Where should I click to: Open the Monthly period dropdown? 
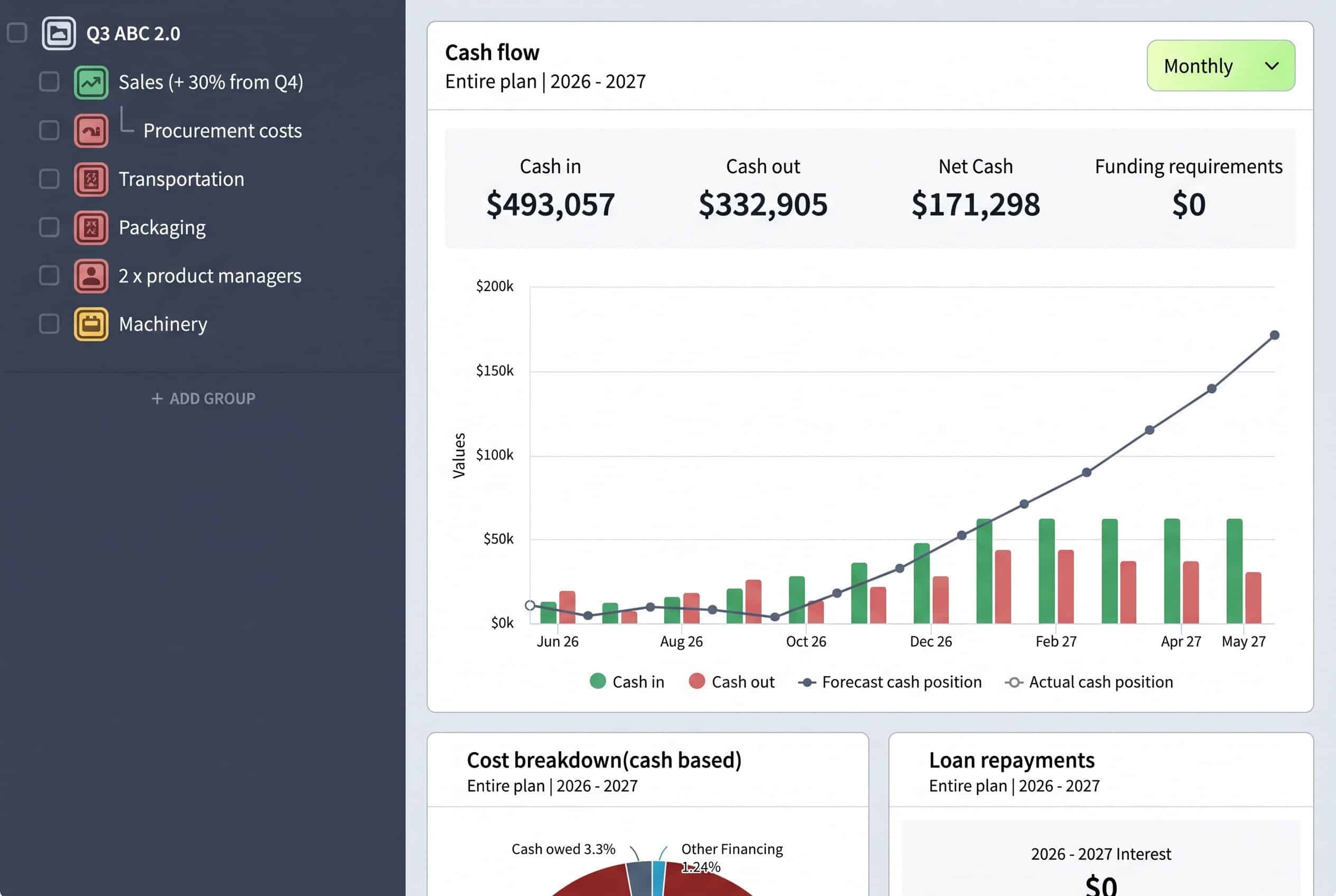pyautogui.click(x=1220, y=66)
